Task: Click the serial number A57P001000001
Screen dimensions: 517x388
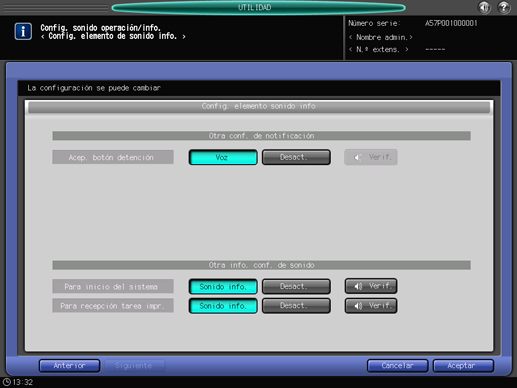Action: click(451, 23)
